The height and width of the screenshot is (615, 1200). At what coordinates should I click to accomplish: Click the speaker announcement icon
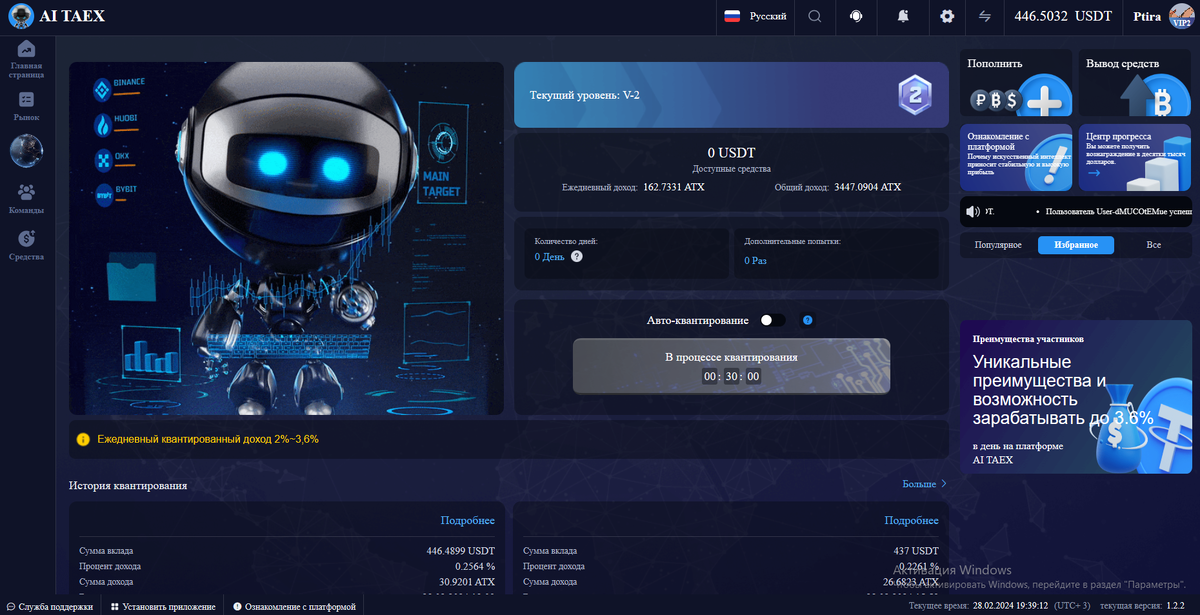tap(972, 212)
